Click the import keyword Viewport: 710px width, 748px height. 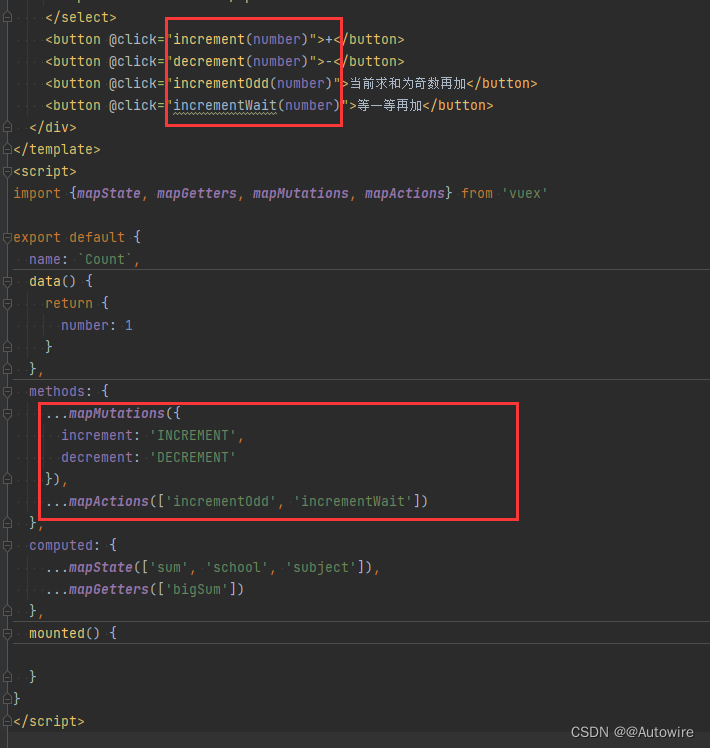click(x=37, y=193)
